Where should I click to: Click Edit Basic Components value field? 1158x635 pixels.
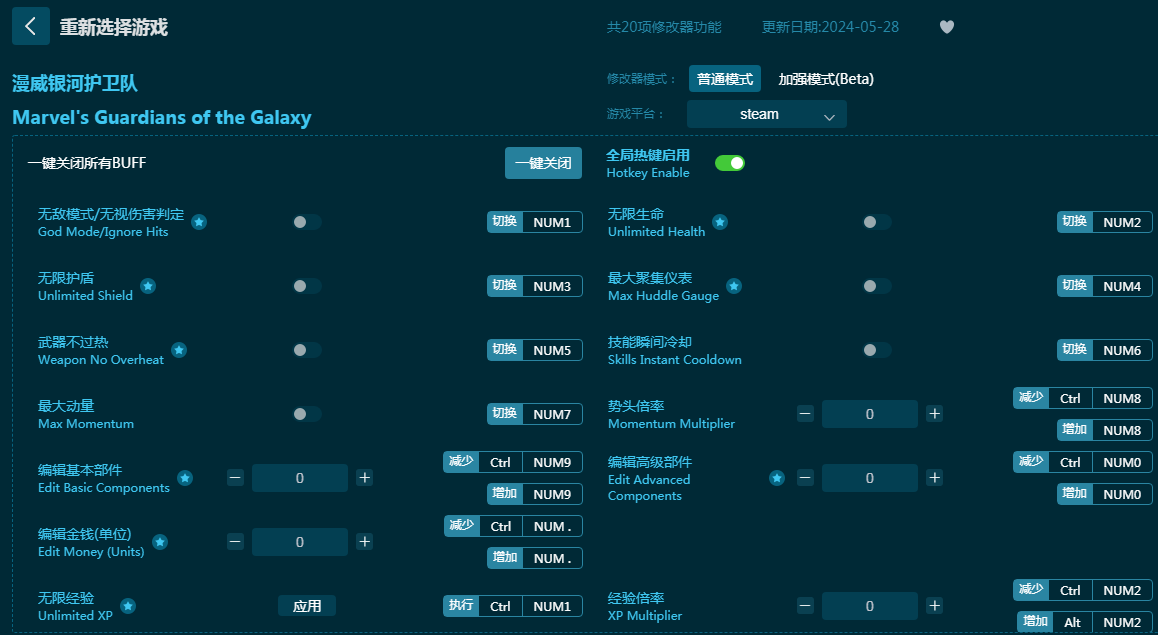coord(299,478)
